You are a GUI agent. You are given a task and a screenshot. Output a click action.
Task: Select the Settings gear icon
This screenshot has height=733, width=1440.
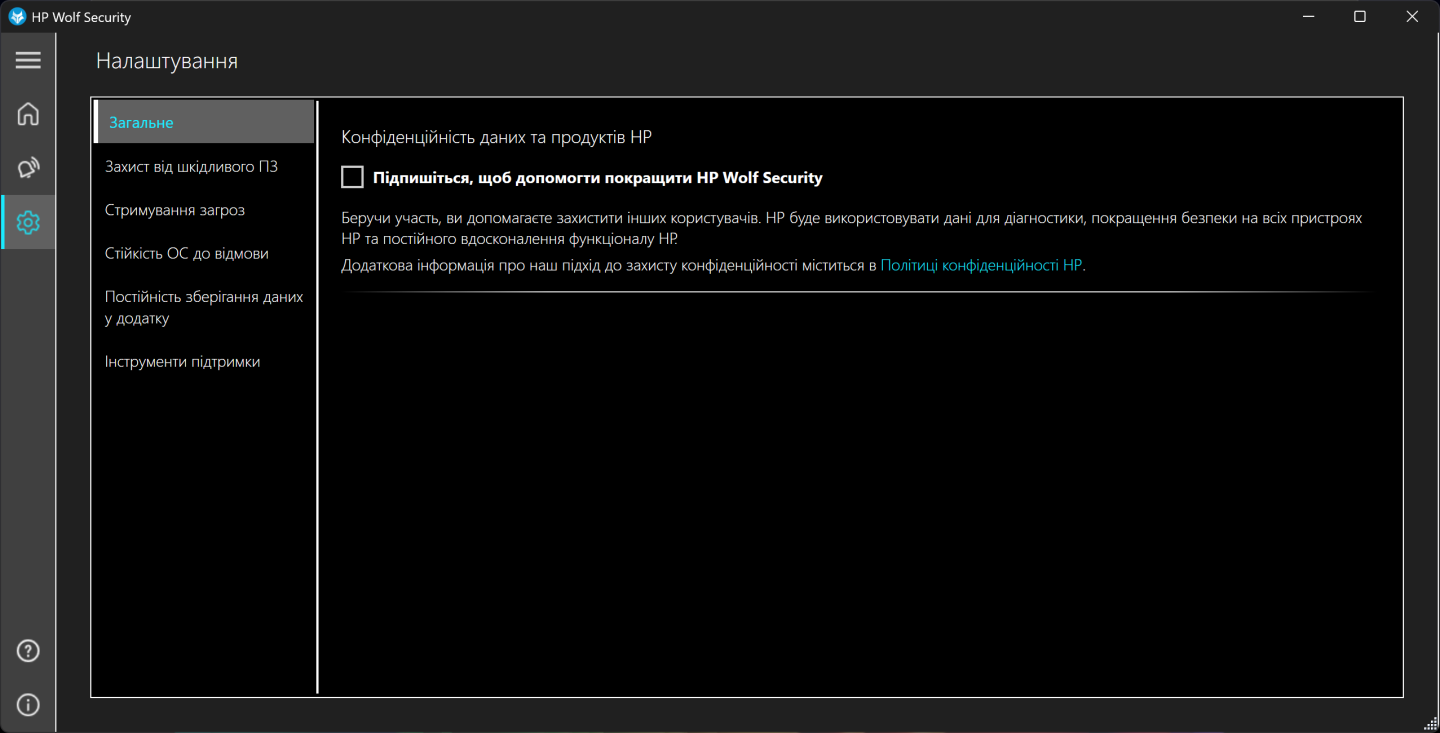pos(28,222)
